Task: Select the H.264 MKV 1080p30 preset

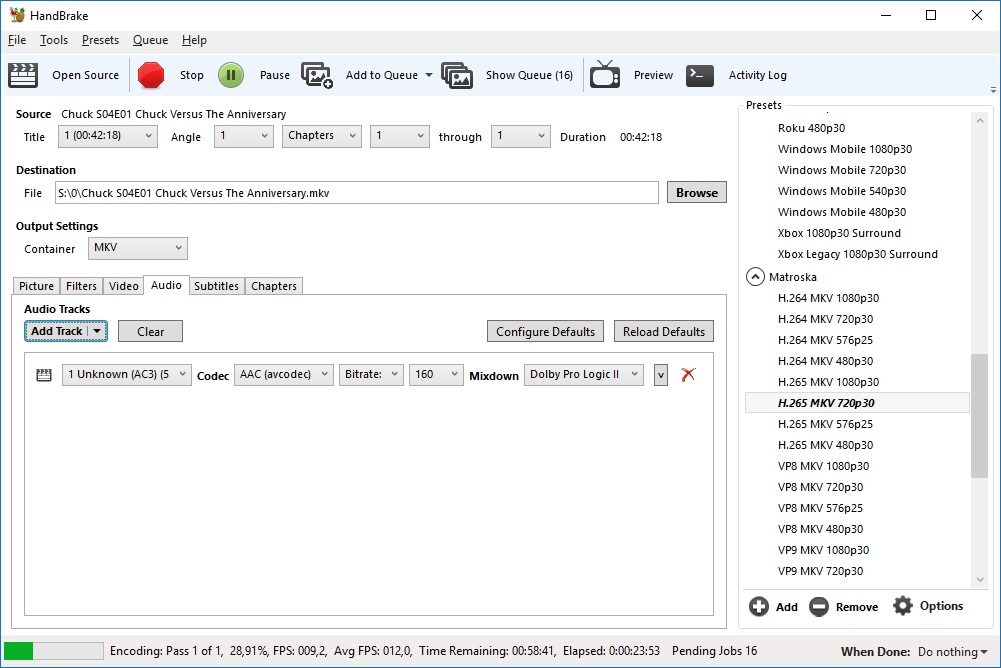Action: [x=828, y=298]
